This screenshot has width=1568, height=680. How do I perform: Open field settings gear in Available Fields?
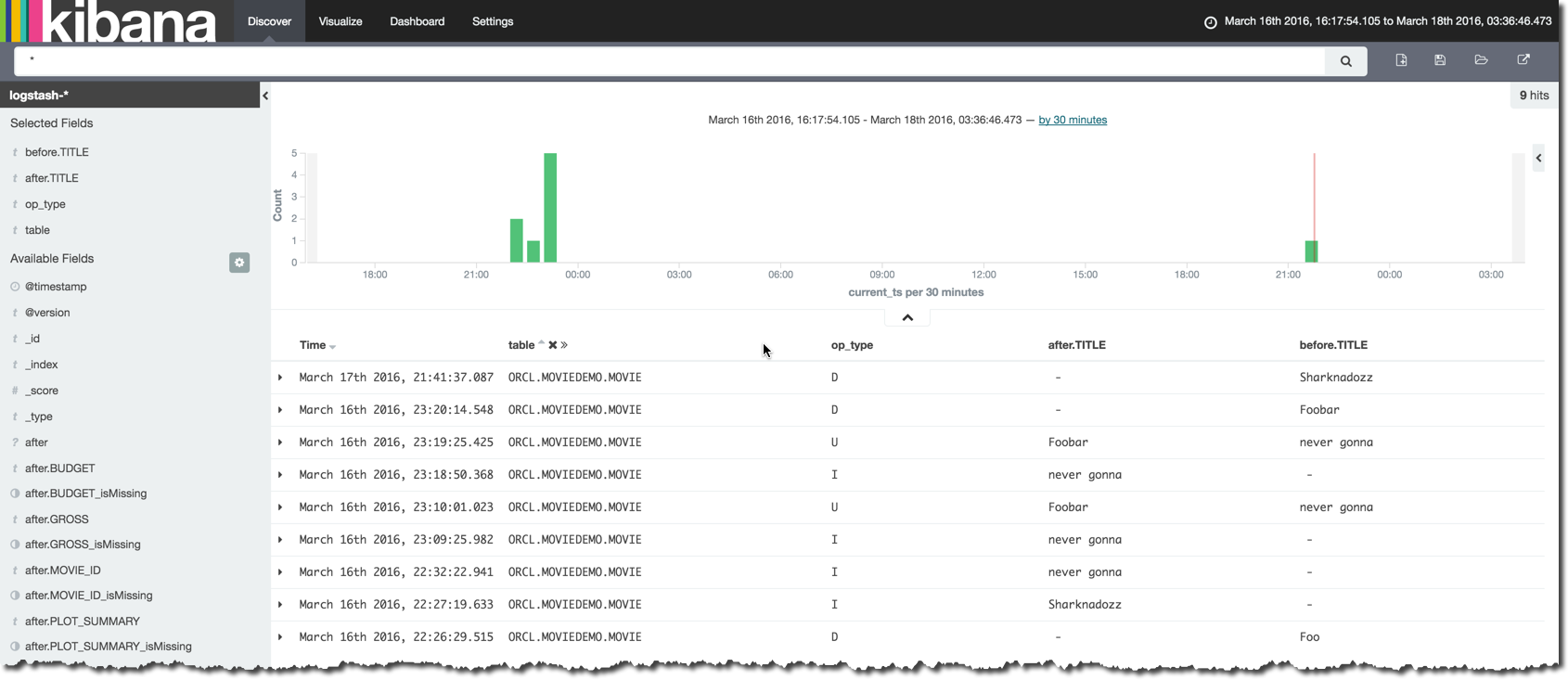[x=239, y=263]
